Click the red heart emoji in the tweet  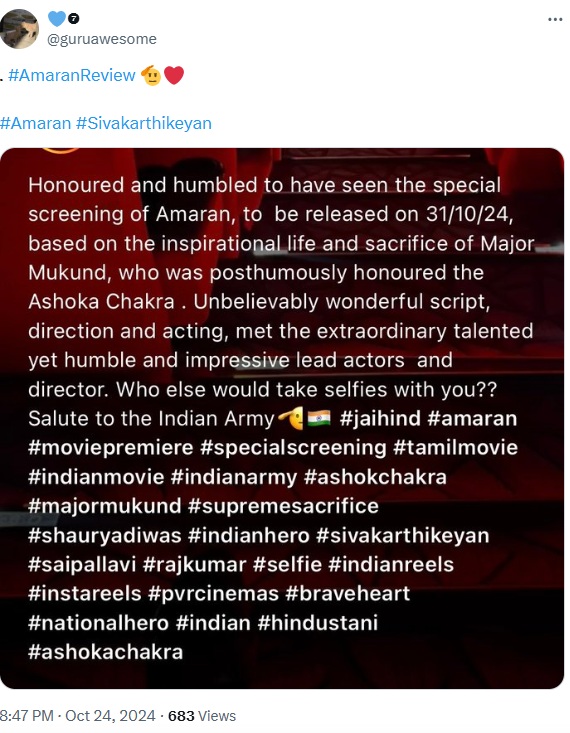coord(174,75)
